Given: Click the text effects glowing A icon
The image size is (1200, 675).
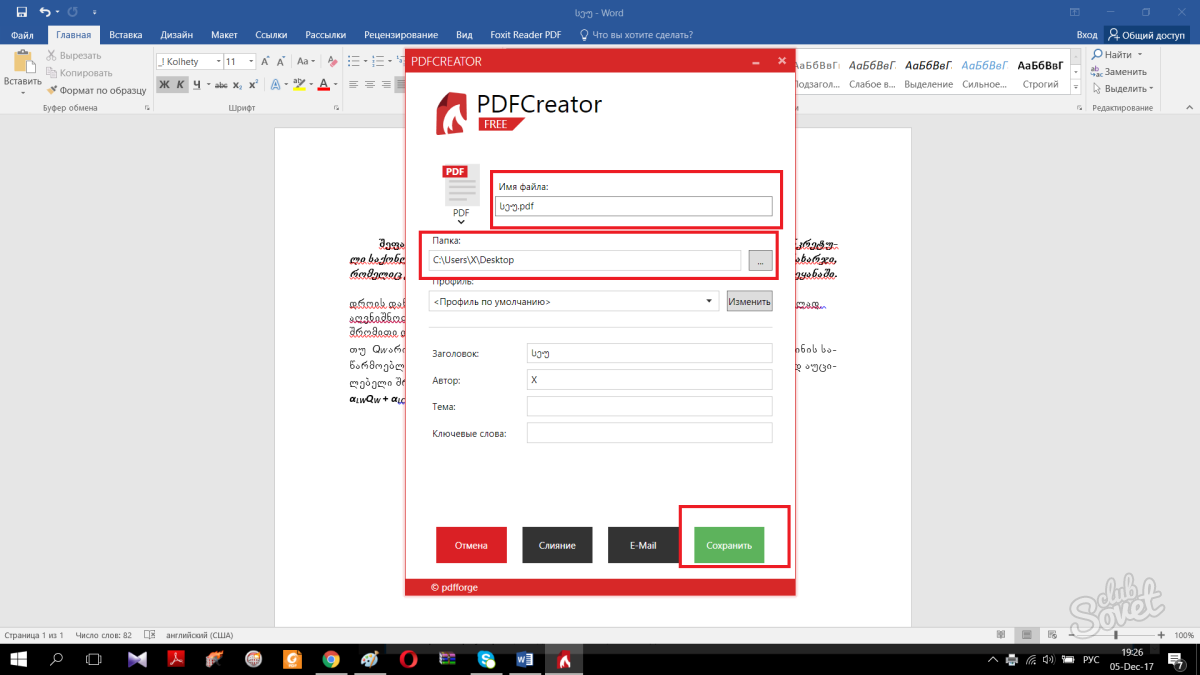Looking at the screenshot, I should point(276,85).
